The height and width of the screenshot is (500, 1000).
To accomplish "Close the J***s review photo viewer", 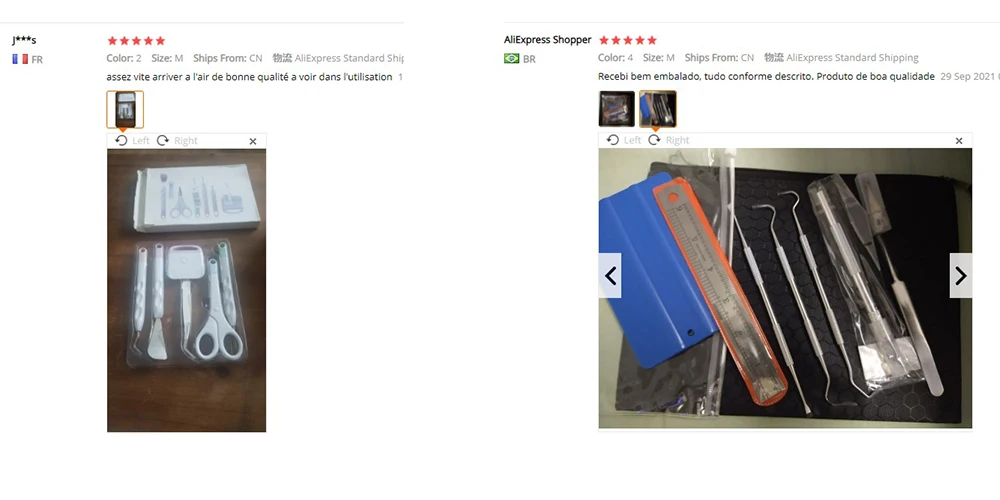I will pyautogui.click(x=253, y=142).
